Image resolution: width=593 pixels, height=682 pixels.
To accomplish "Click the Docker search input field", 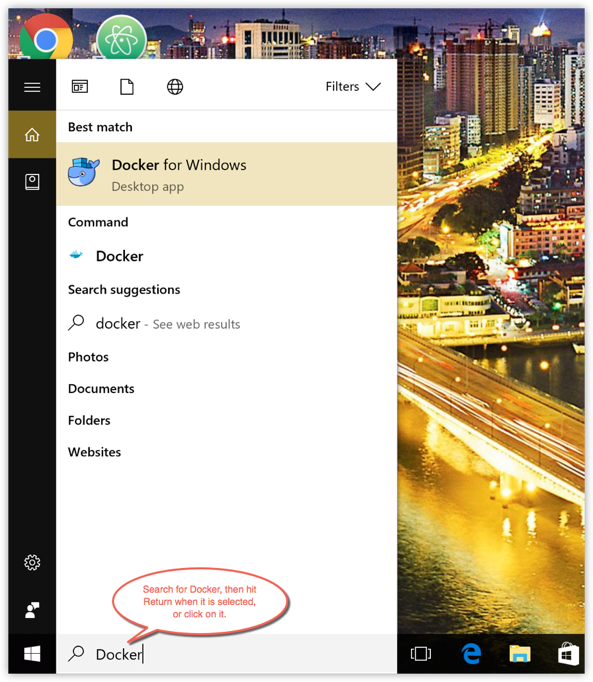I will [226, 654].
